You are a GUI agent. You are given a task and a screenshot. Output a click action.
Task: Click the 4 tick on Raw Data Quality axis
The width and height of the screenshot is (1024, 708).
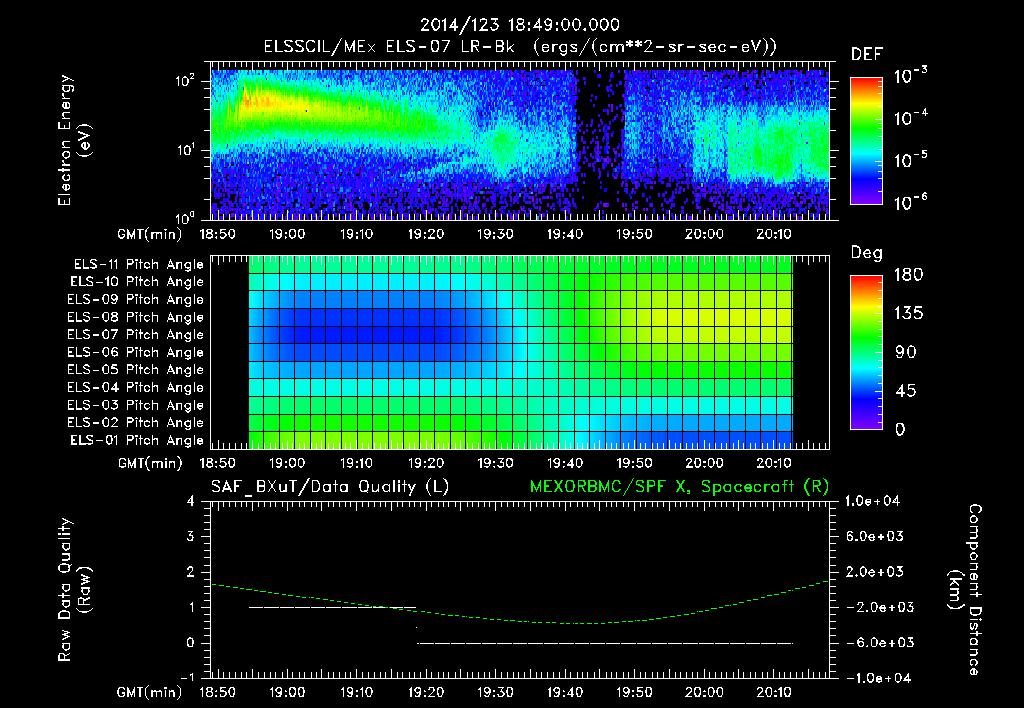point(191,501)
